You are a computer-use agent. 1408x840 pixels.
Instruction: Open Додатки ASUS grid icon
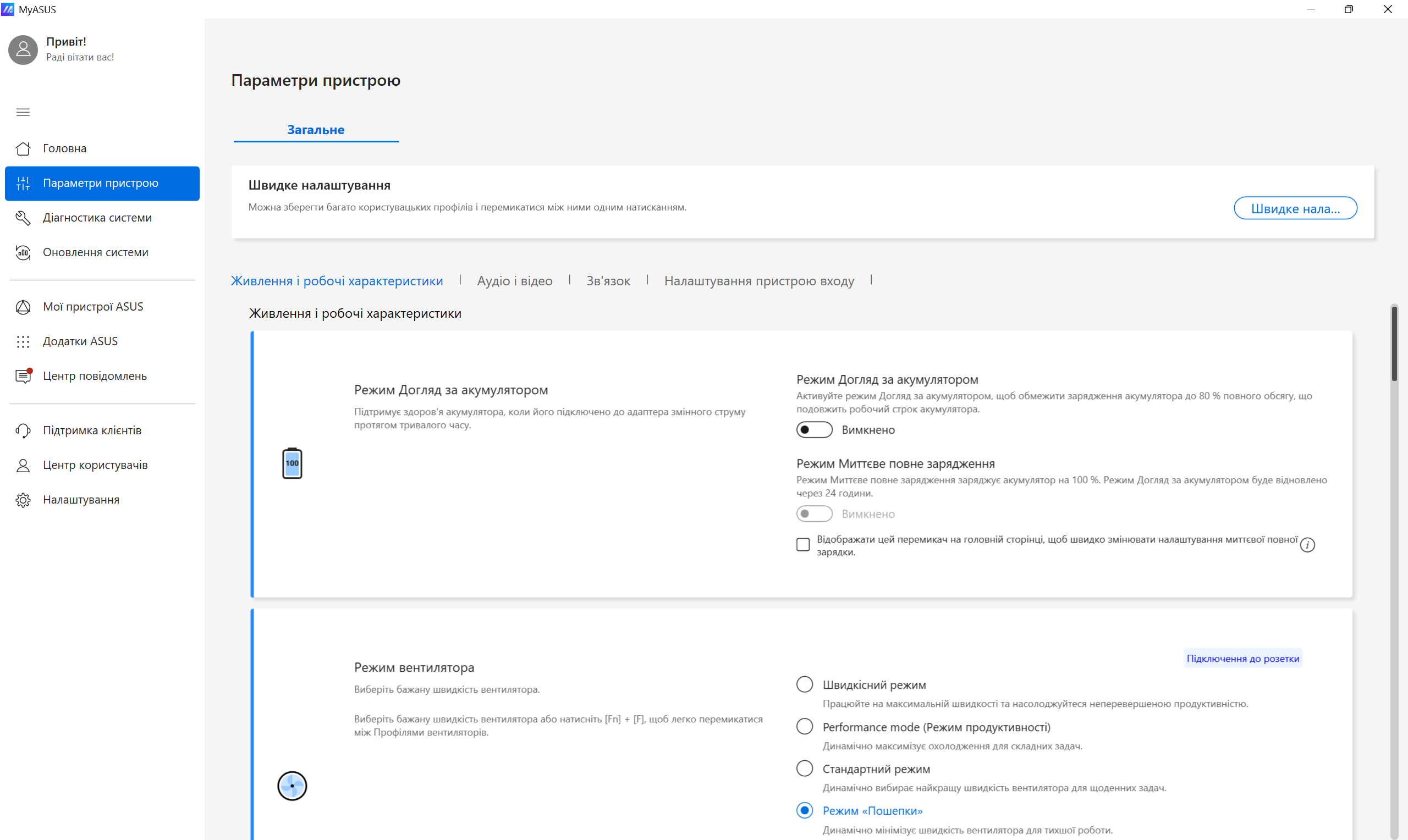[23, 341]
